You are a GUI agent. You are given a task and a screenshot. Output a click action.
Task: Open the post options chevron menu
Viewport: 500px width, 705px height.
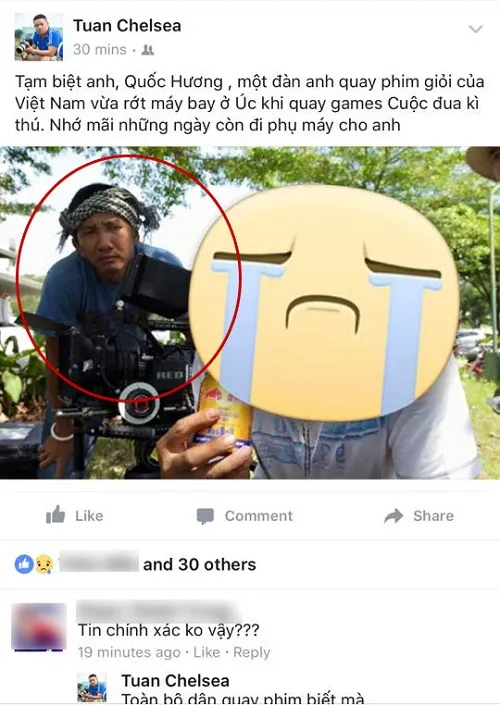point(475,30)
